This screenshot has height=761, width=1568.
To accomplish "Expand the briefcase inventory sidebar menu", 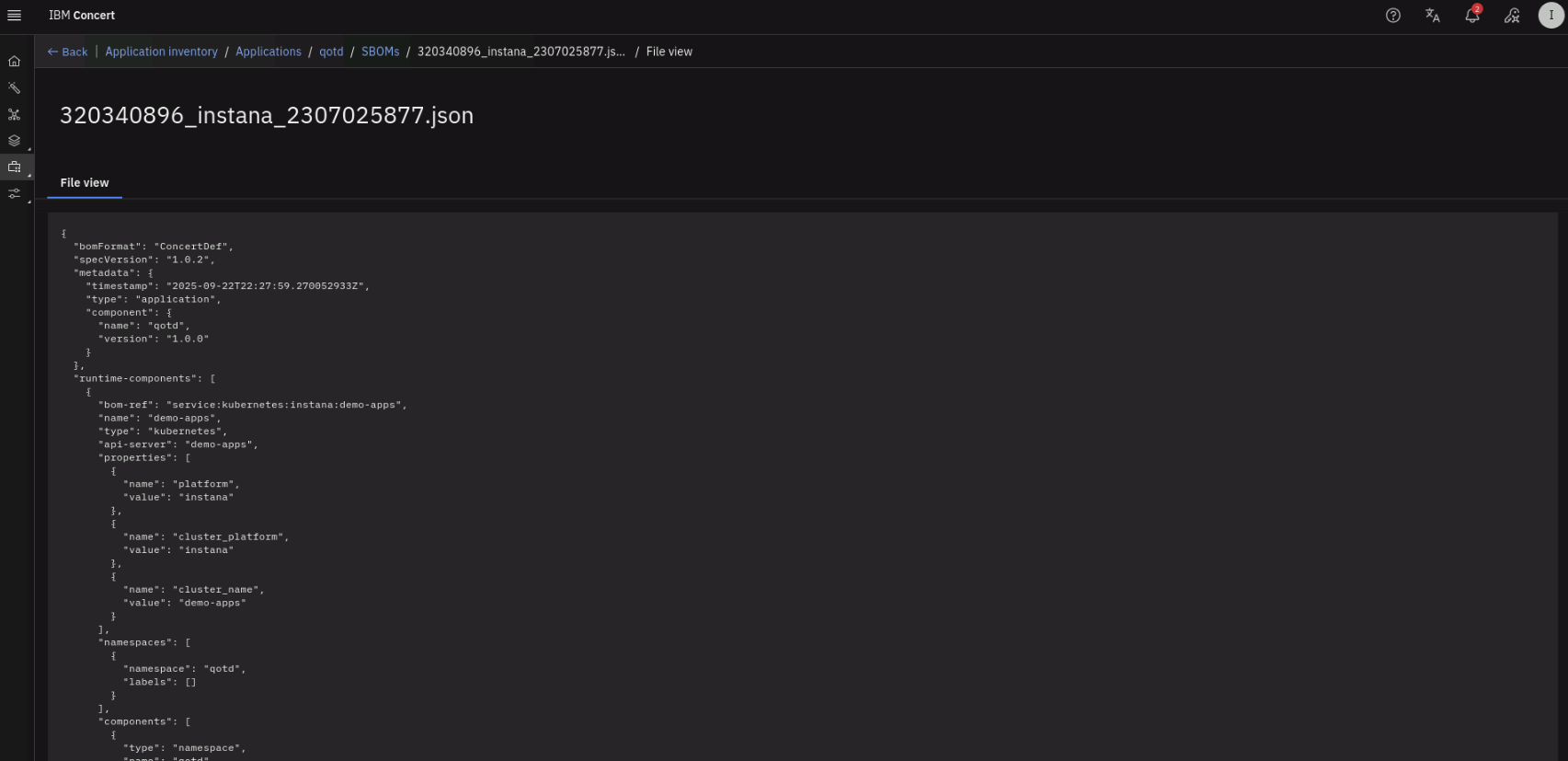I will click(x=14, y=167).
